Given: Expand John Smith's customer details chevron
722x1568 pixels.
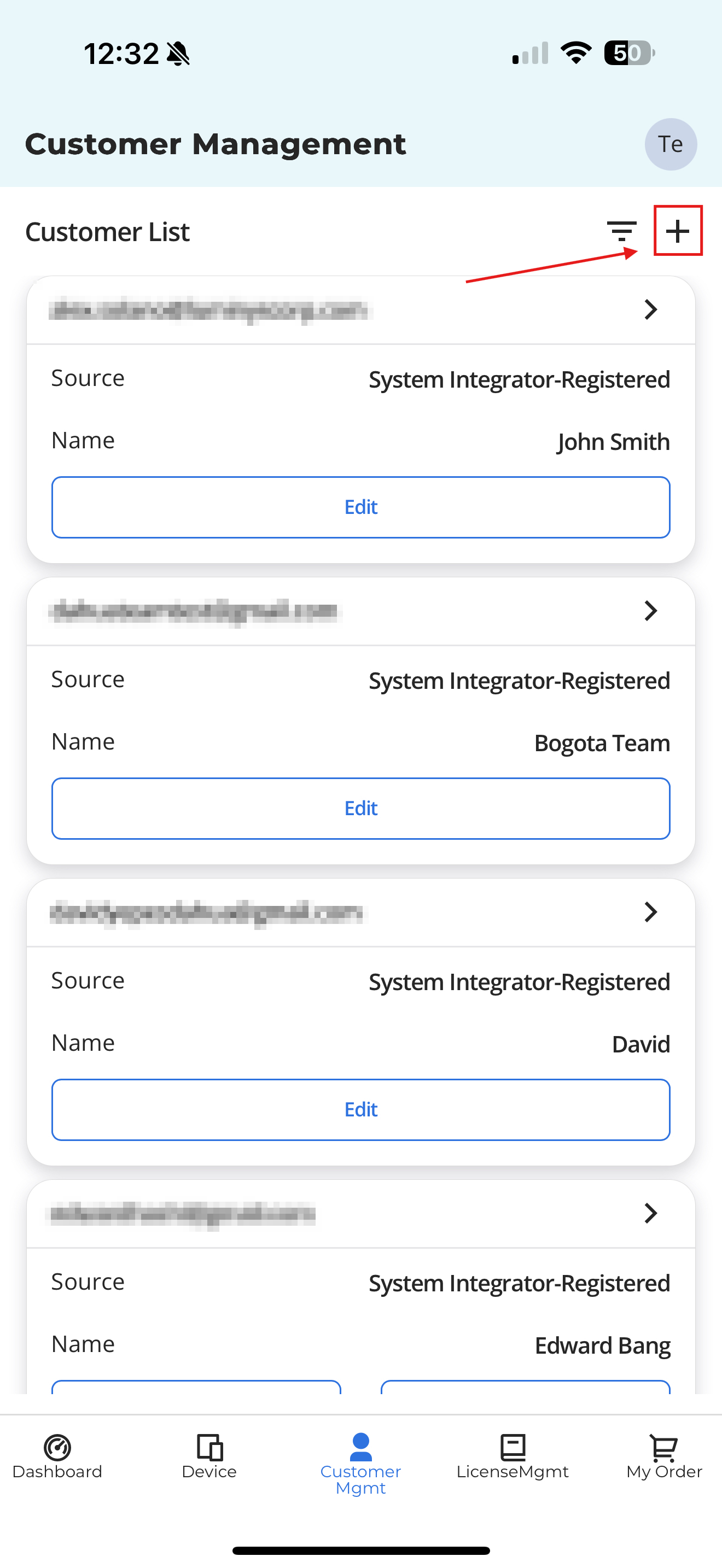Looking at the screenshot, I should 650,310.
